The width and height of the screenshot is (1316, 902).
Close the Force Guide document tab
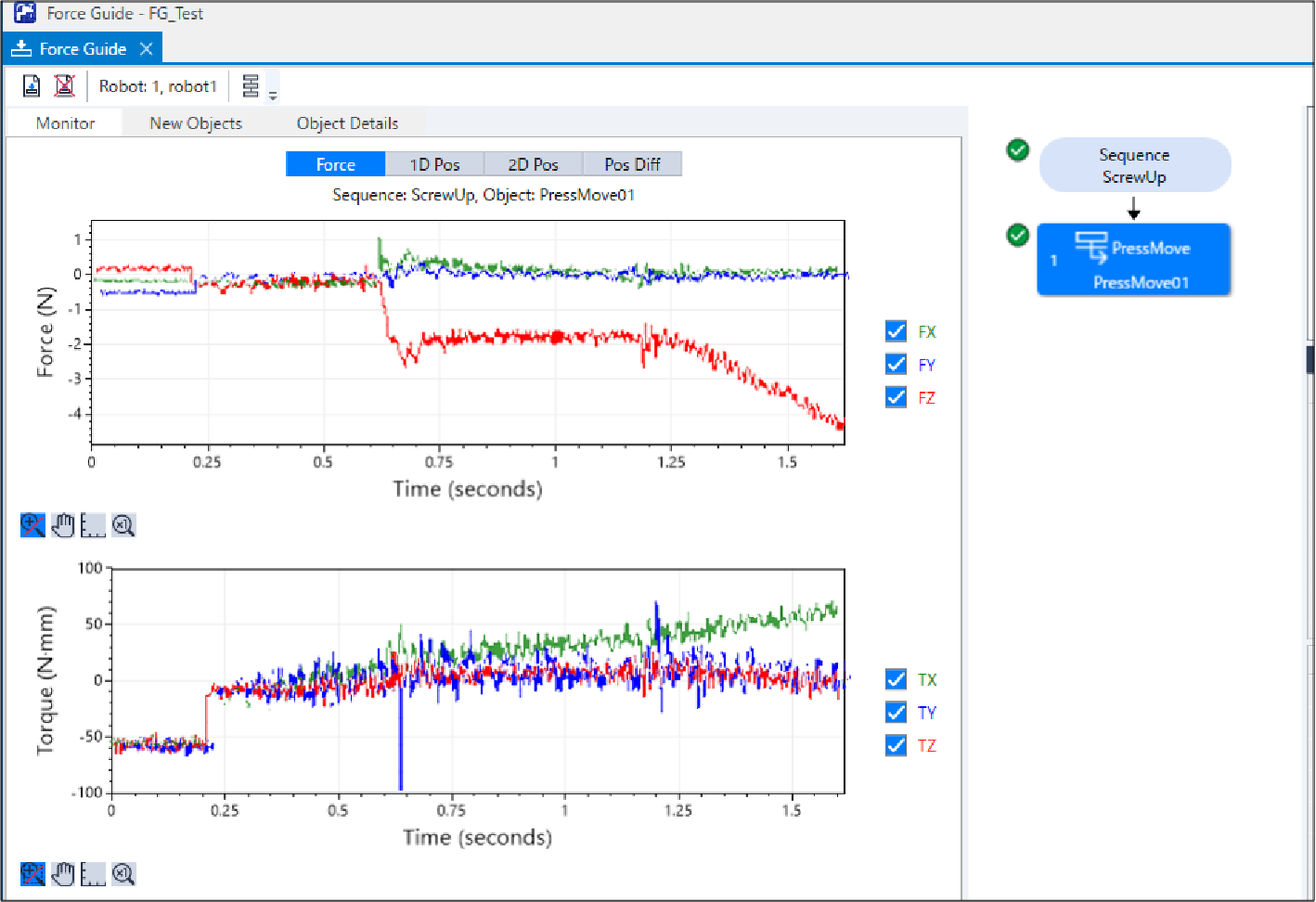[x=146, y=48]
